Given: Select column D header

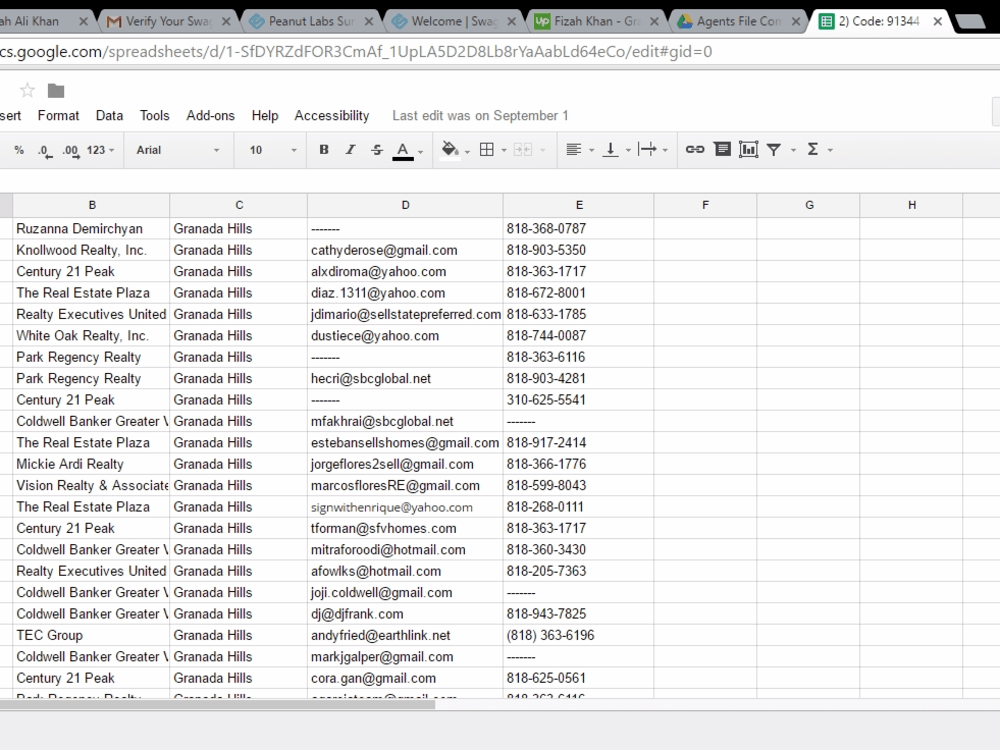Looking at the screenshot, I should [x=405, y=205].
